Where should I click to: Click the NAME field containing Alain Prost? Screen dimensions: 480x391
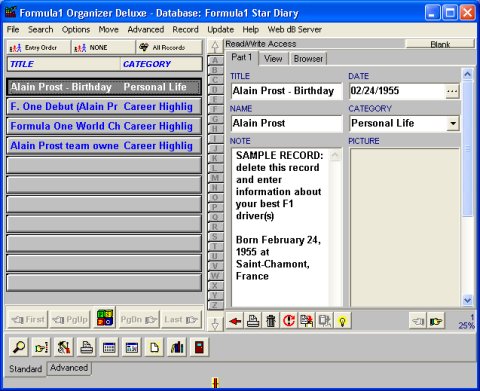(x=287, y=123)
